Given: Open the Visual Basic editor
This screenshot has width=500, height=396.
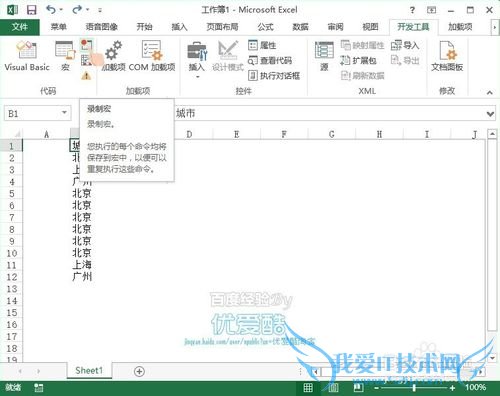Looking at the screenshot, I should click(27, 55).
